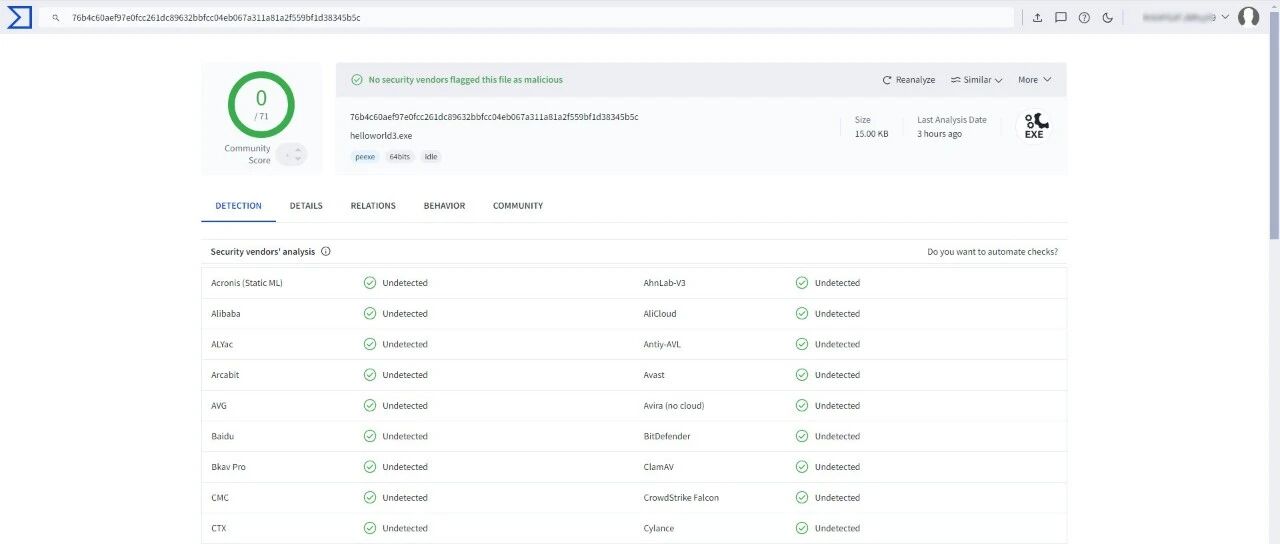Screen dimensions: 1280x544
Task: Click the 'Avira (no cloud)' vendor name
Action: [x=674, y=406]
